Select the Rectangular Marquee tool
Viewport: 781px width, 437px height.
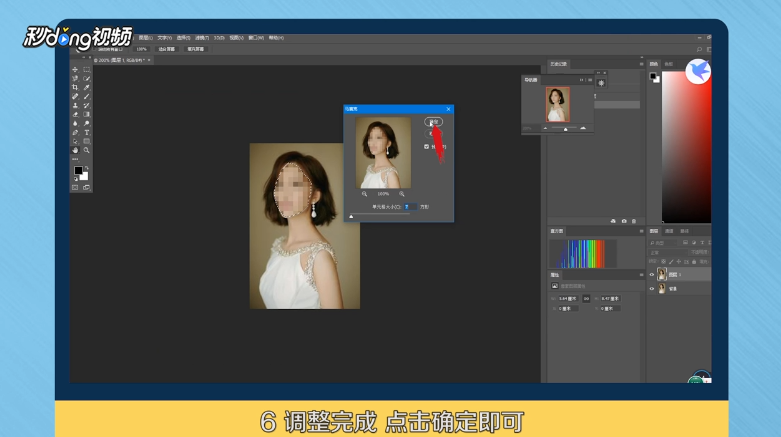point(87,69)
